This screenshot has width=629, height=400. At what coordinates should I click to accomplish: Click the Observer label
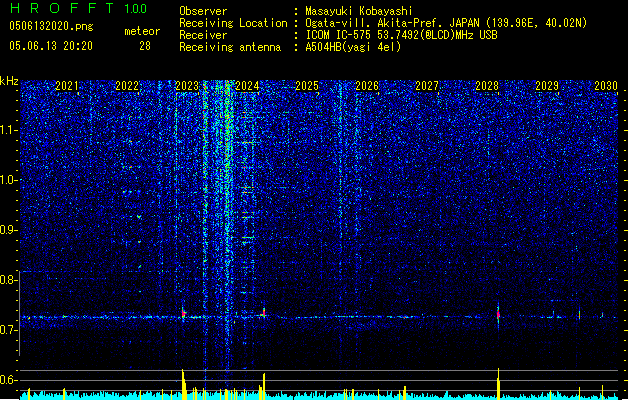pos(203,11)
